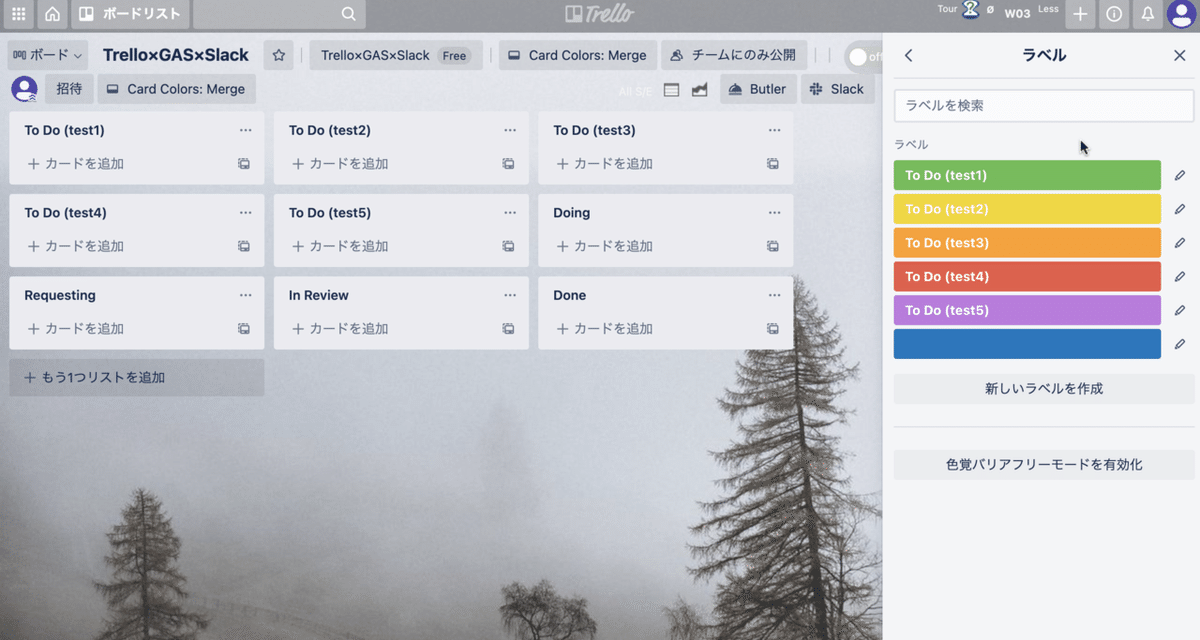Open the ボード view dropdown

47,55
